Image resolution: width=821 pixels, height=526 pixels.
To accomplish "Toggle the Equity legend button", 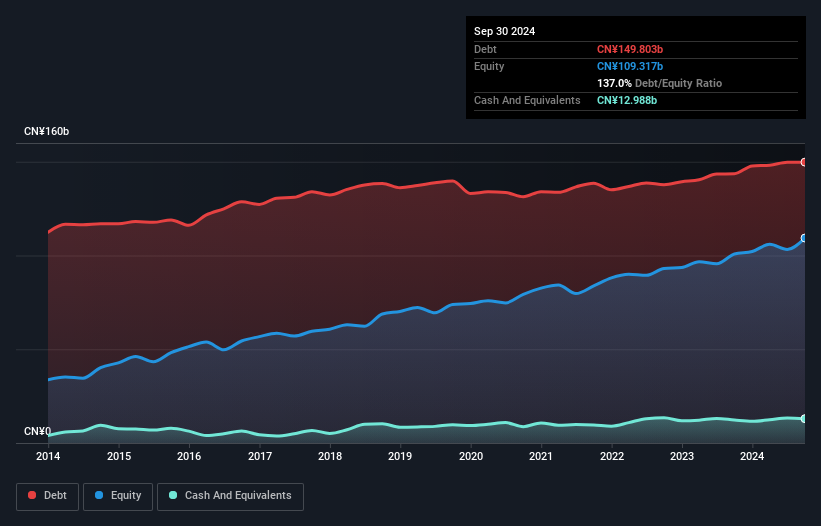I will tap(118, 496).
